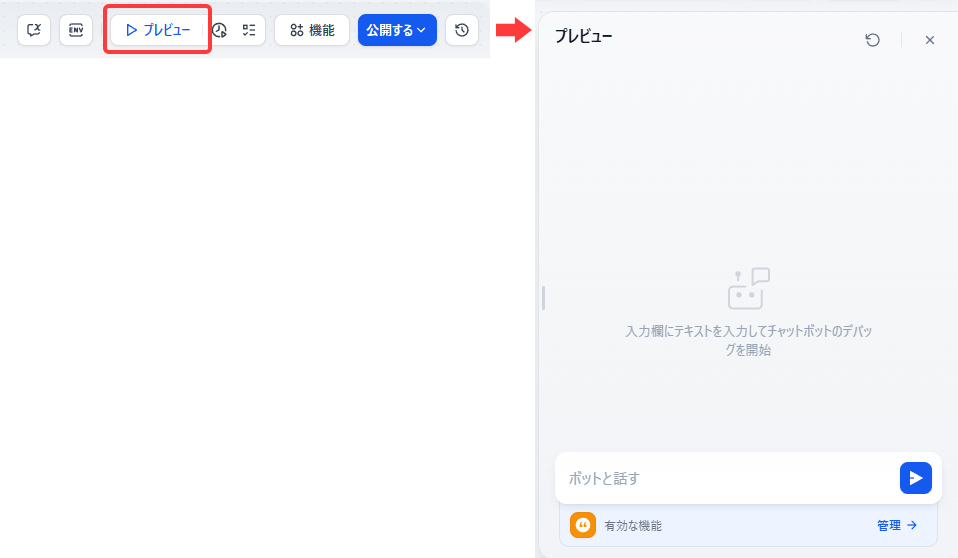The width and height of the screenshot is (958, 558).
Task: Click the preview panel resize handle
Action: pyautogui.click(x=543, y=298)
